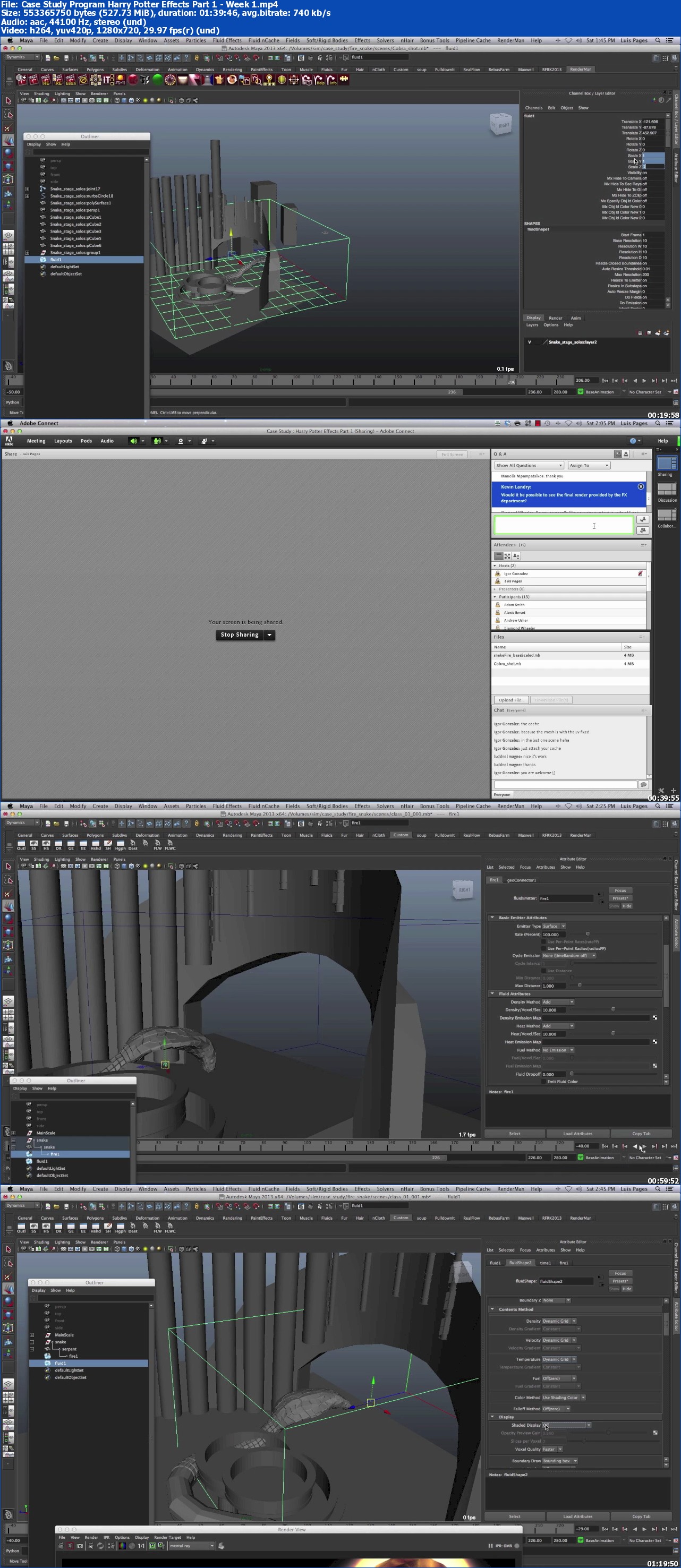The width and height of the screenshot is (681, 1568).
Task: Switch Attendees pod to list view icon
Action: point(498,556)
